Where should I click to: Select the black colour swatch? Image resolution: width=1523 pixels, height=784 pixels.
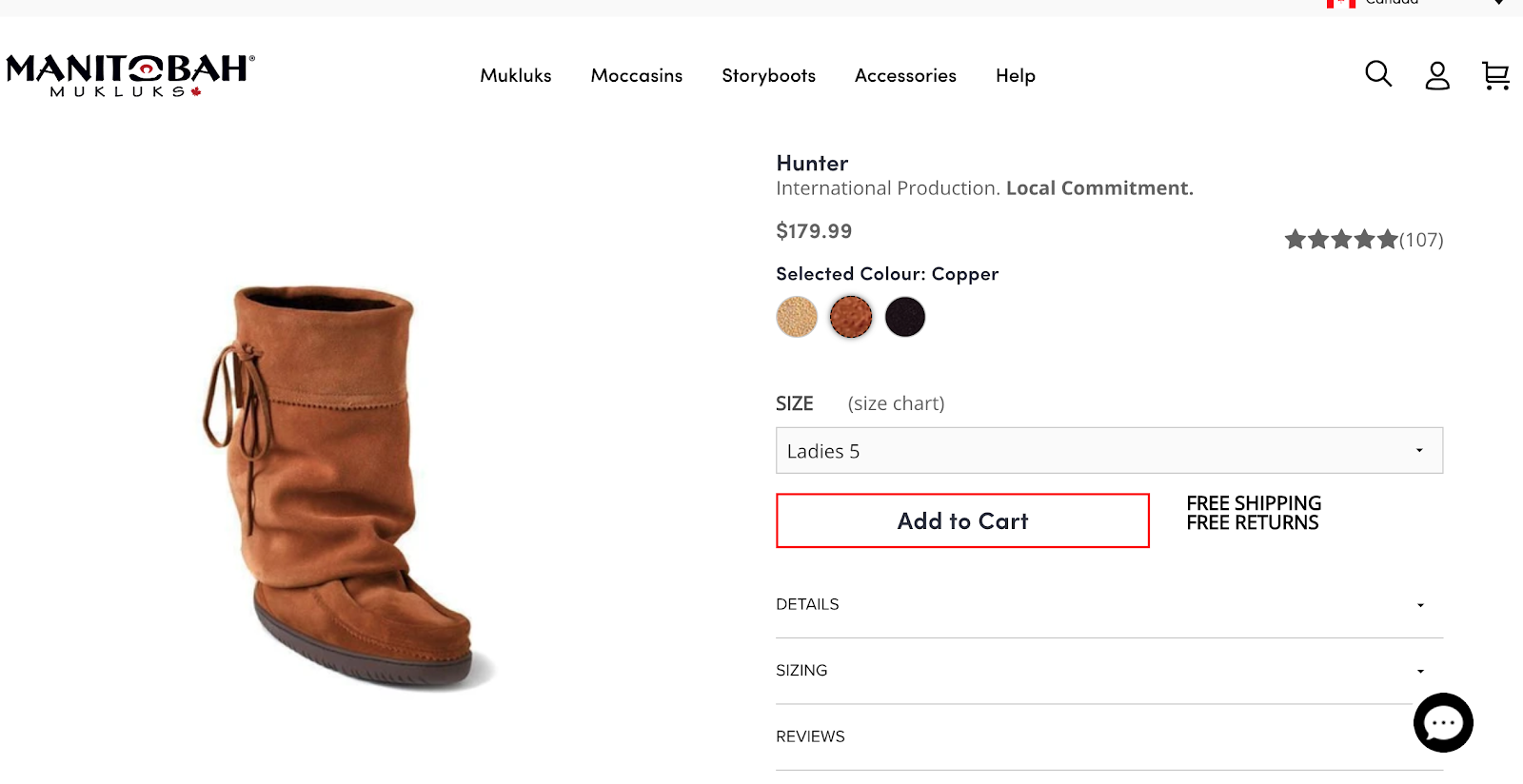click(x=904, y=317)
